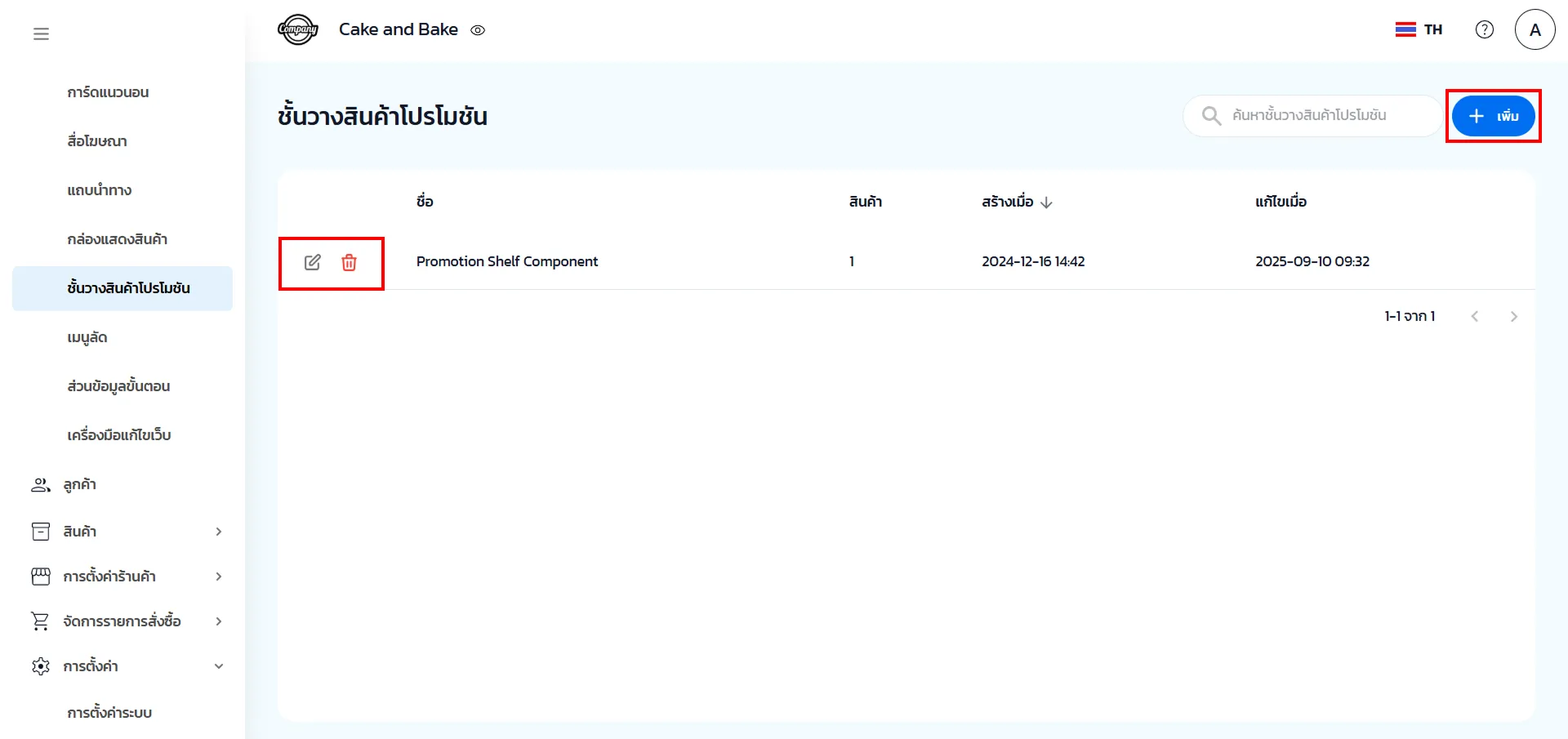The width and height of the screenshot is (1568, 739).
Task: Click the search magnifier icon
Action: coord(1211,116)
